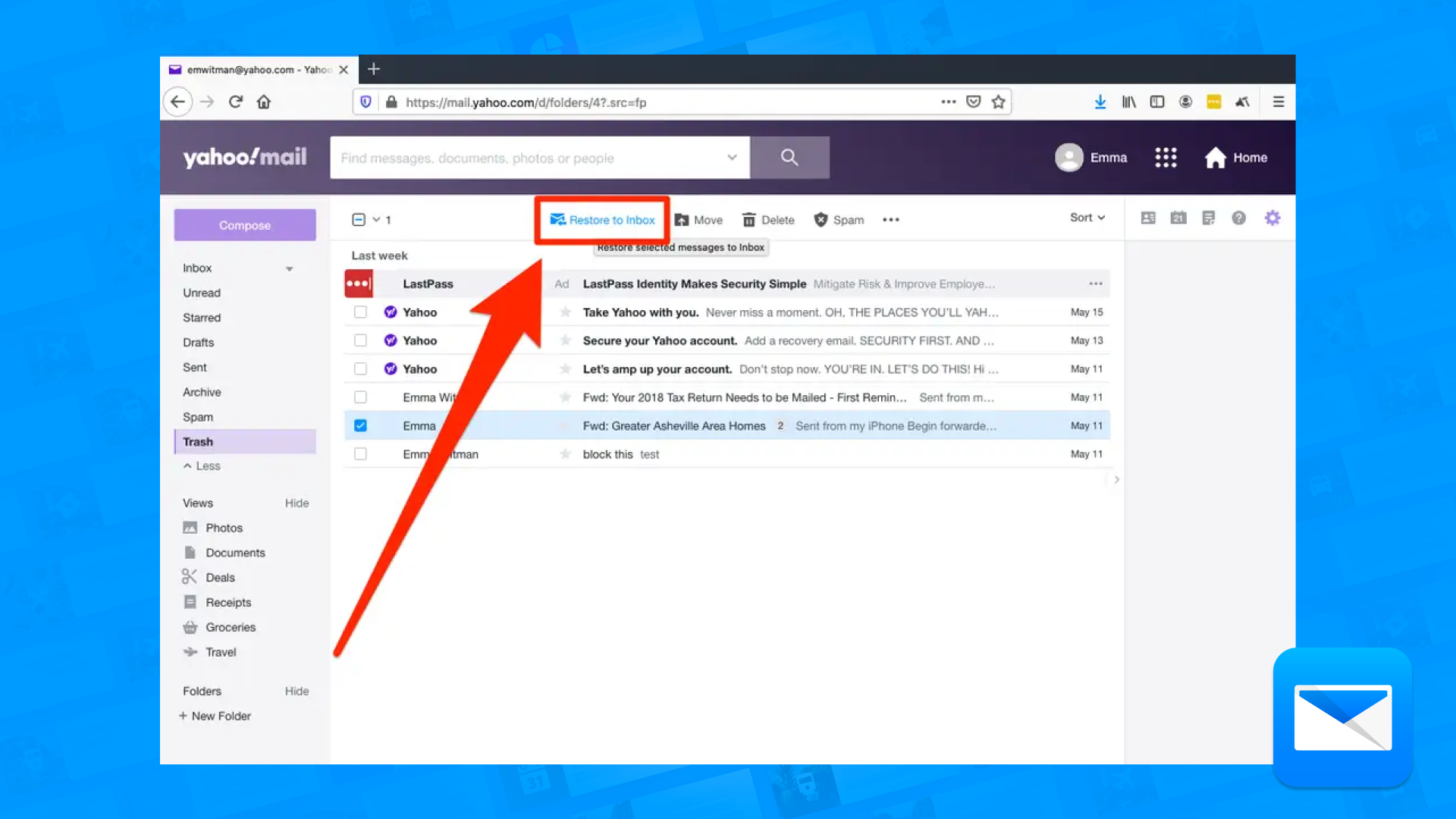Click the more options ellipsis icon

tap(891, 220)
